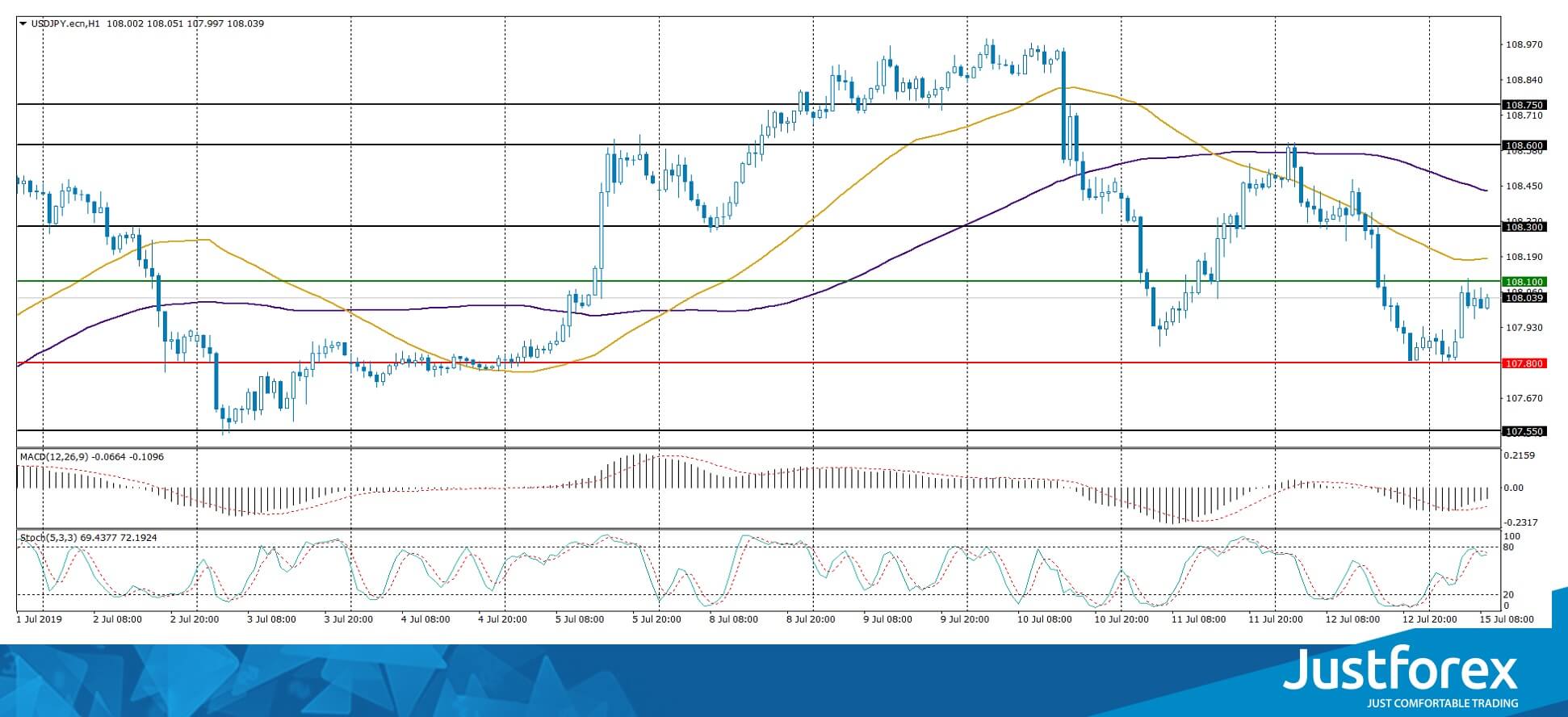This screenshot has height=717, width=1568.
Task: Click the 12 Jul 08:00 time label
Action: click(x=1352, y=619)
